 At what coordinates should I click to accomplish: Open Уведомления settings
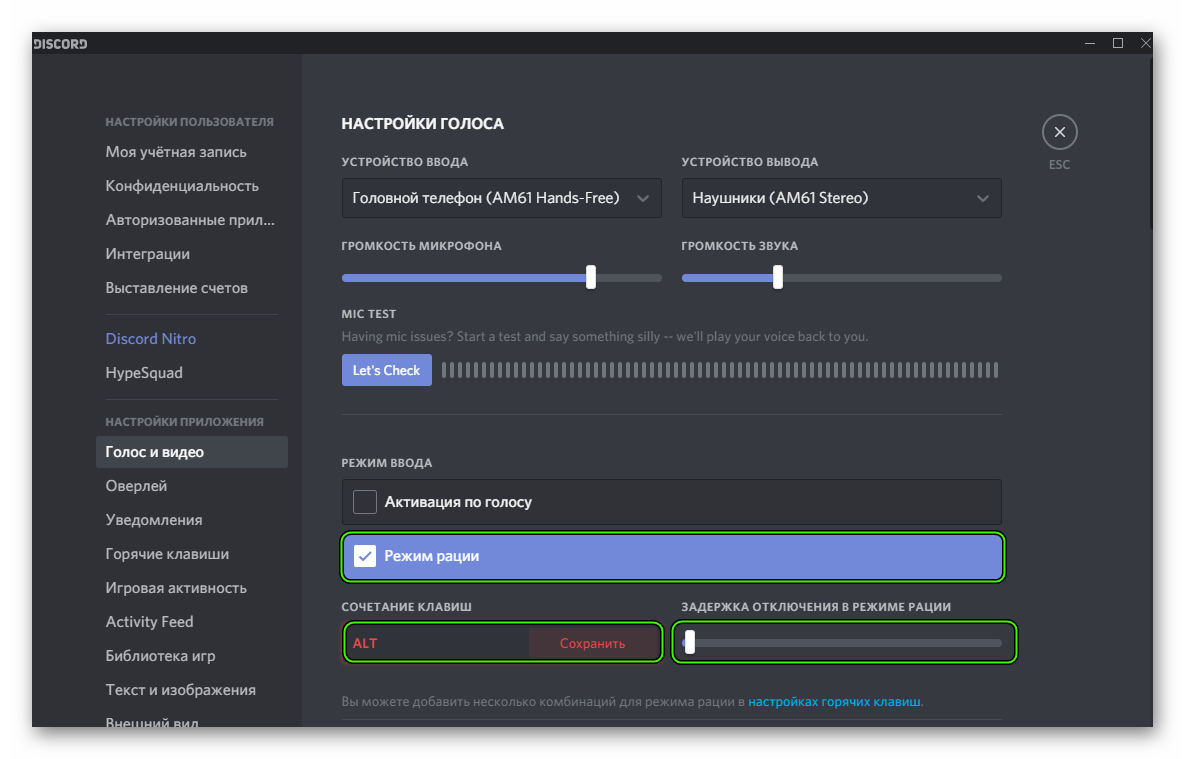click(154, 520)
